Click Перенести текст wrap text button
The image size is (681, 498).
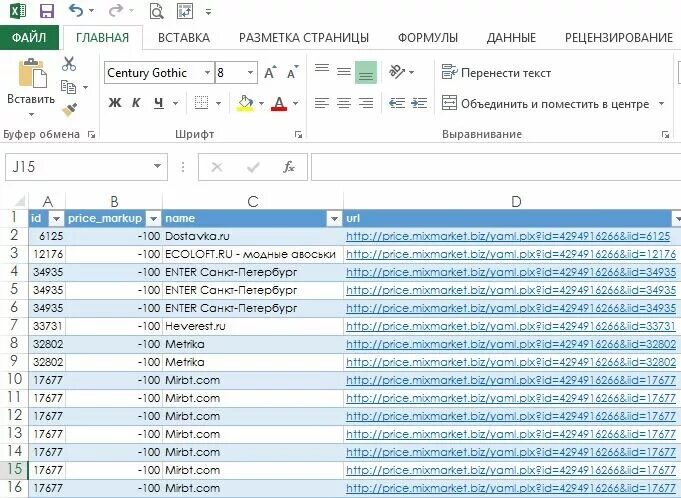496,73
